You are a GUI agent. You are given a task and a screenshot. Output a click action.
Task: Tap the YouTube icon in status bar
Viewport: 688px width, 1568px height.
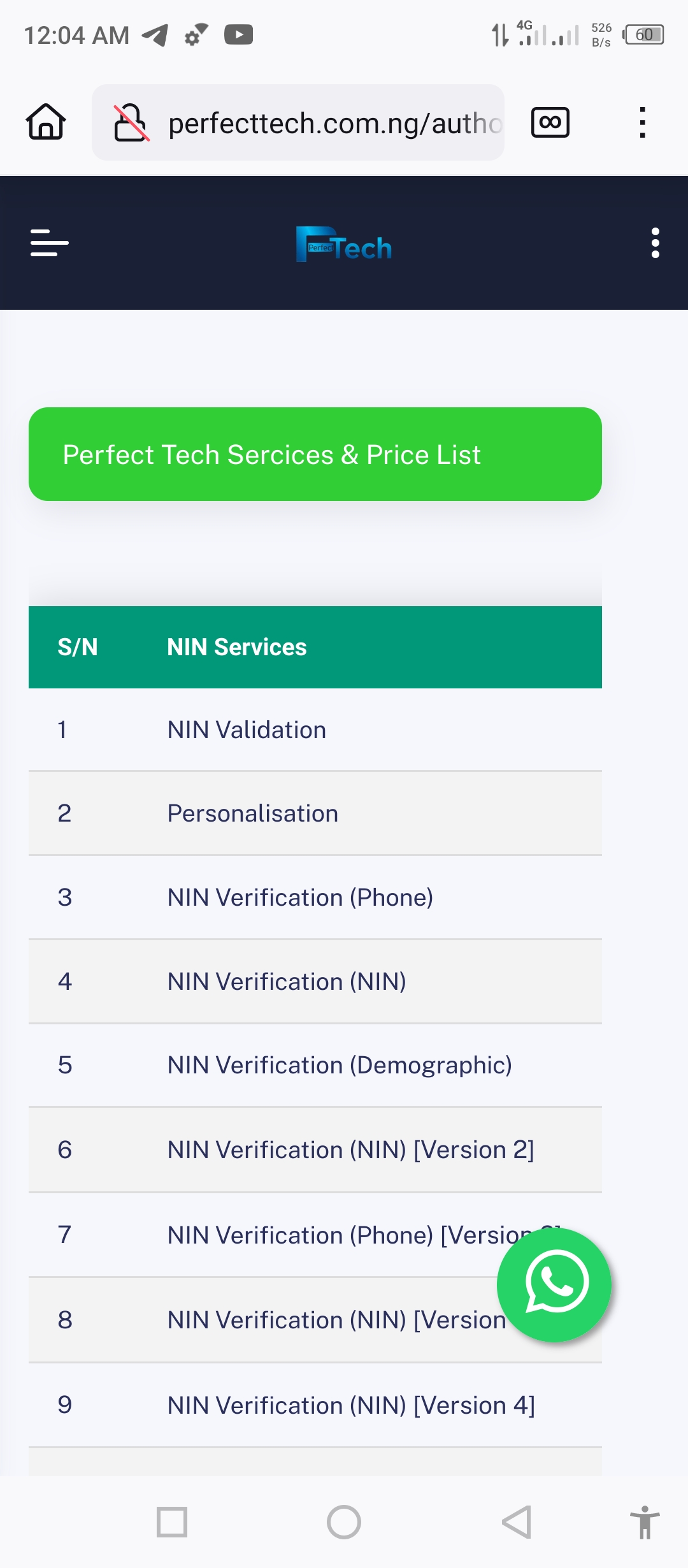click(x=239, y=35)
